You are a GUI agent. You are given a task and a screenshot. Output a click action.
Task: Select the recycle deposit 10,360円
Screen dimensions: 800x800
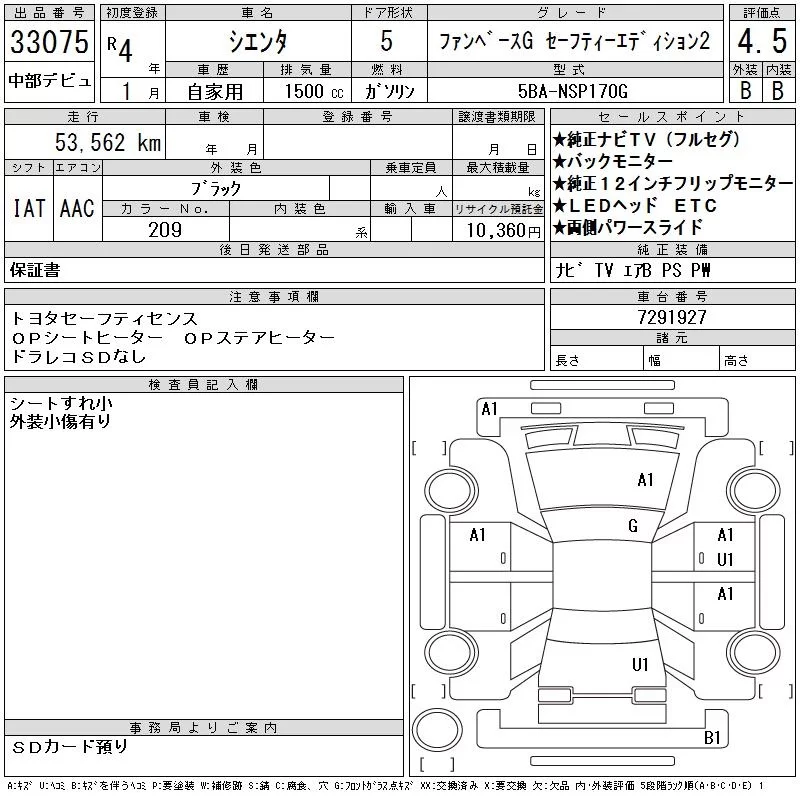[503, 231]
